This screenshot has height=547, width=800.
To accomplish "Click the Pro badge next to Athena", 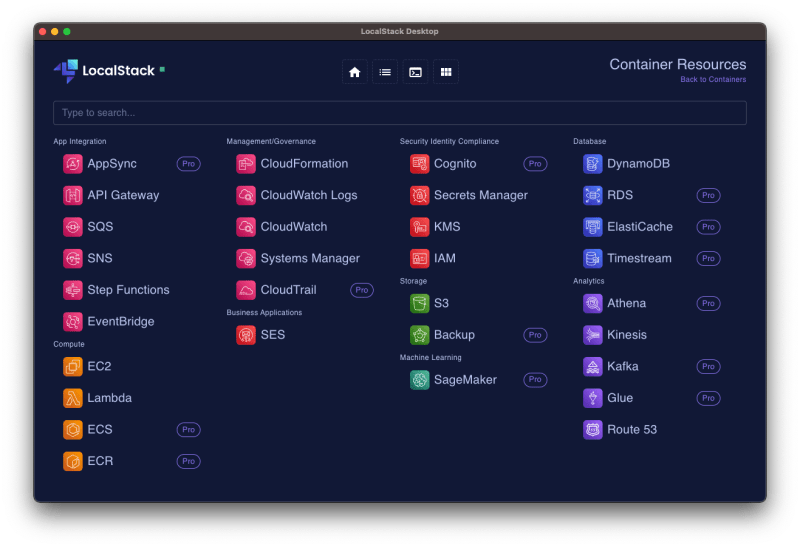I will [x=708, y=304].
